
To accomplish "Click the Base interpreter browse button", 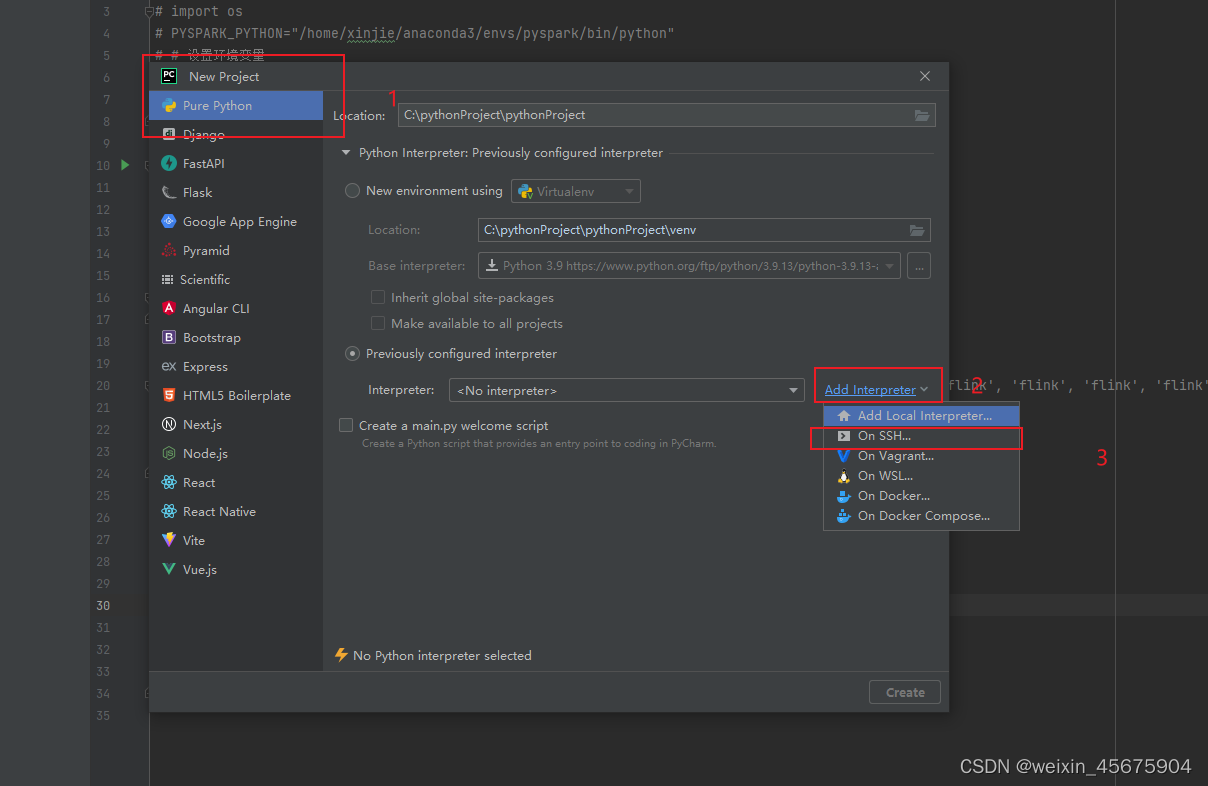I will (x=918, y=265).
